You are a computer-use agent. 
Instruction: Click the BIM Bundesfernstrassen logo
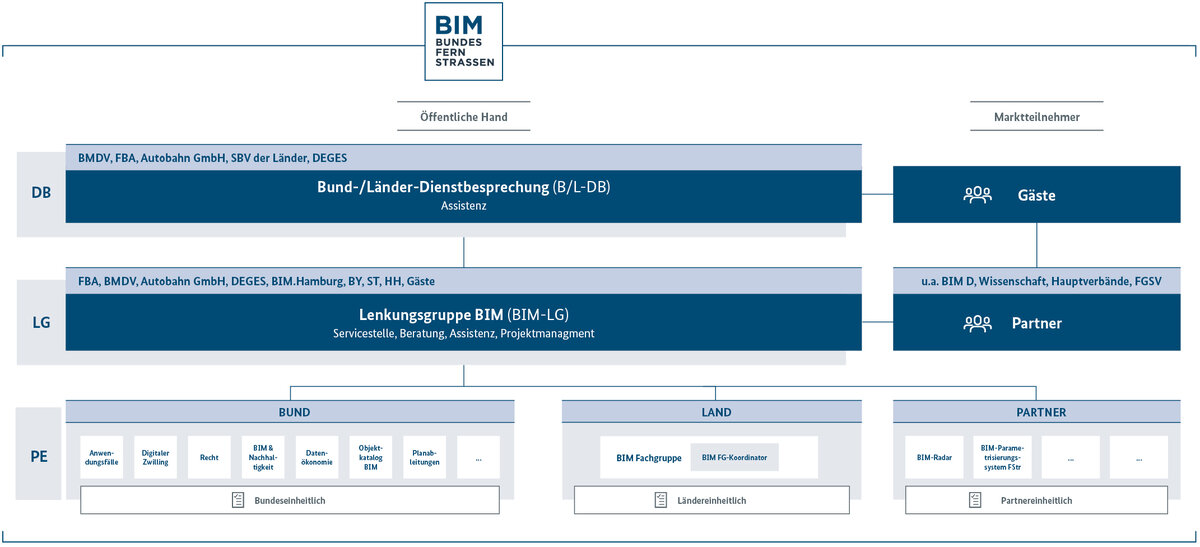tap(464, 41)
